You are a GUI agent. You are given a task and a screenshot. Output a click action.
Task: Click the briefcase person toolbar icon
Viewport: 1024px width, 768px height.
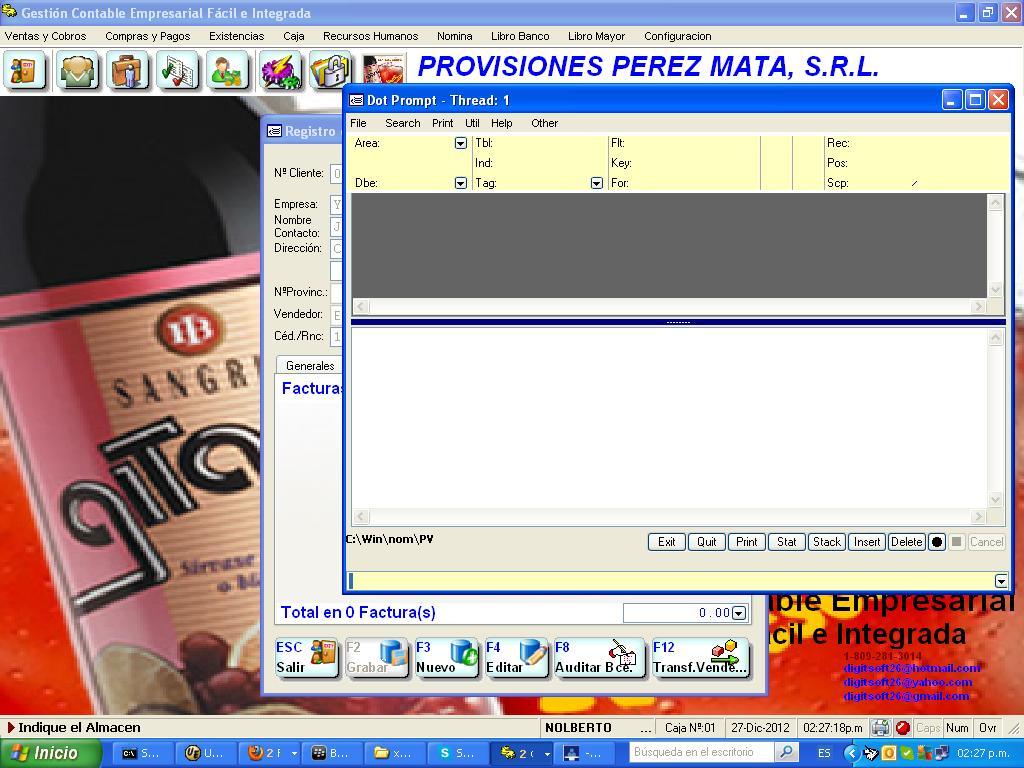pyautogui.click(x=128, y=71)
